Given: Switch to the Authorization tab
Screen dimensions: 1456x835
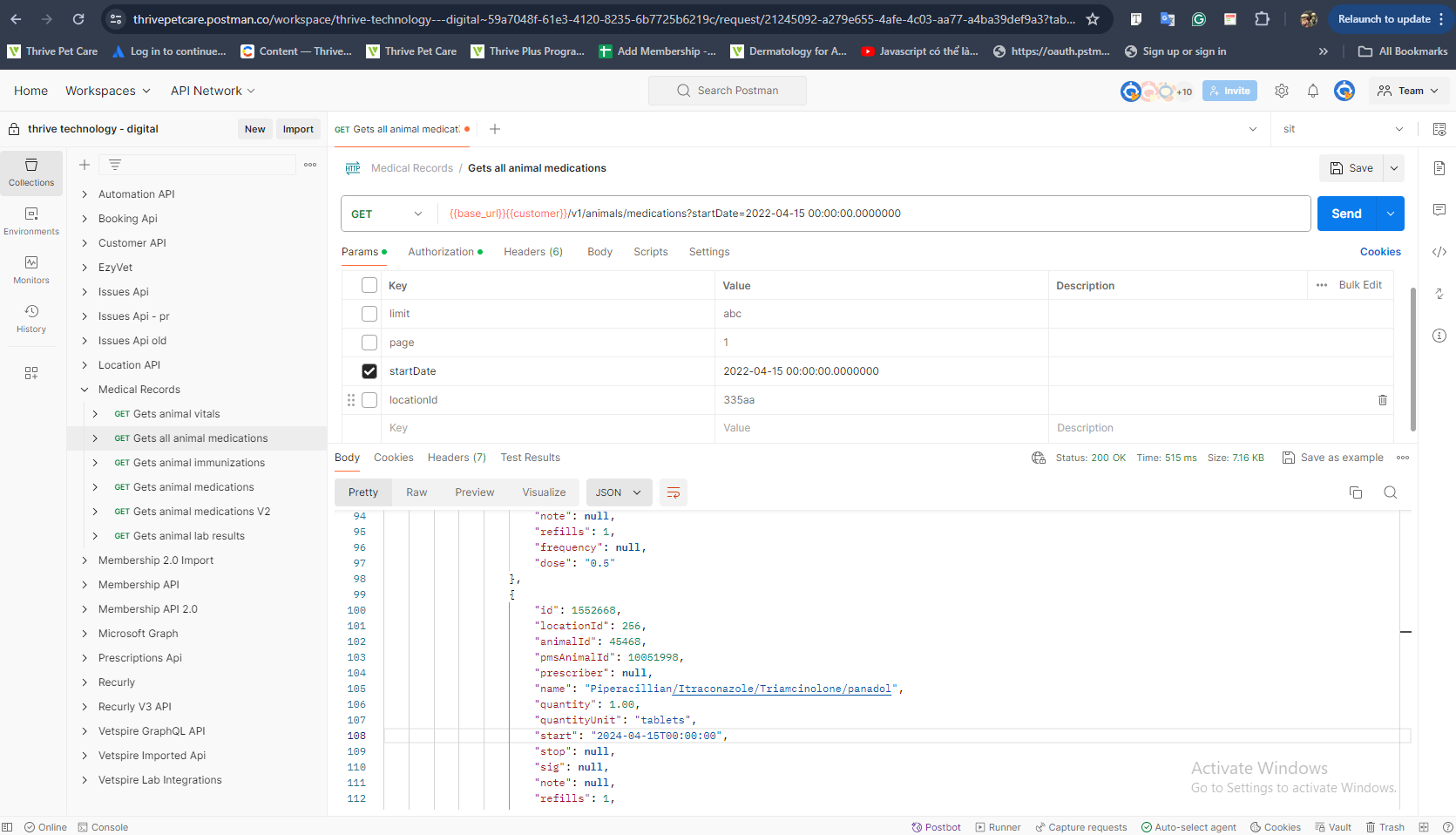Looking at the screenshot, I should (445, 252).
